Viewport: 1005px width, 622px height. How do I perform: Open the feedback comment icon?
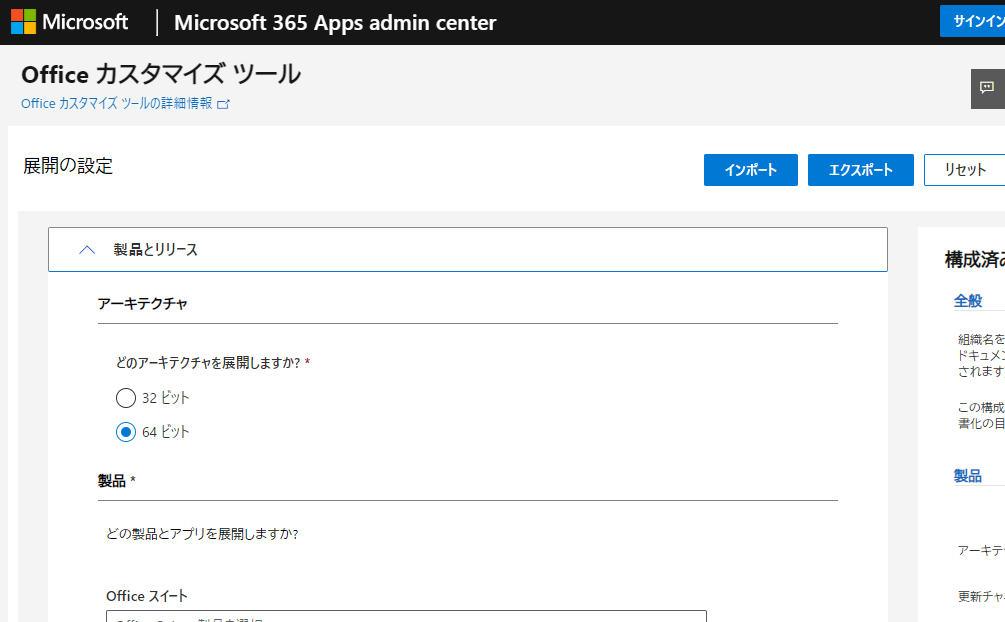click(x=988, y=88)
